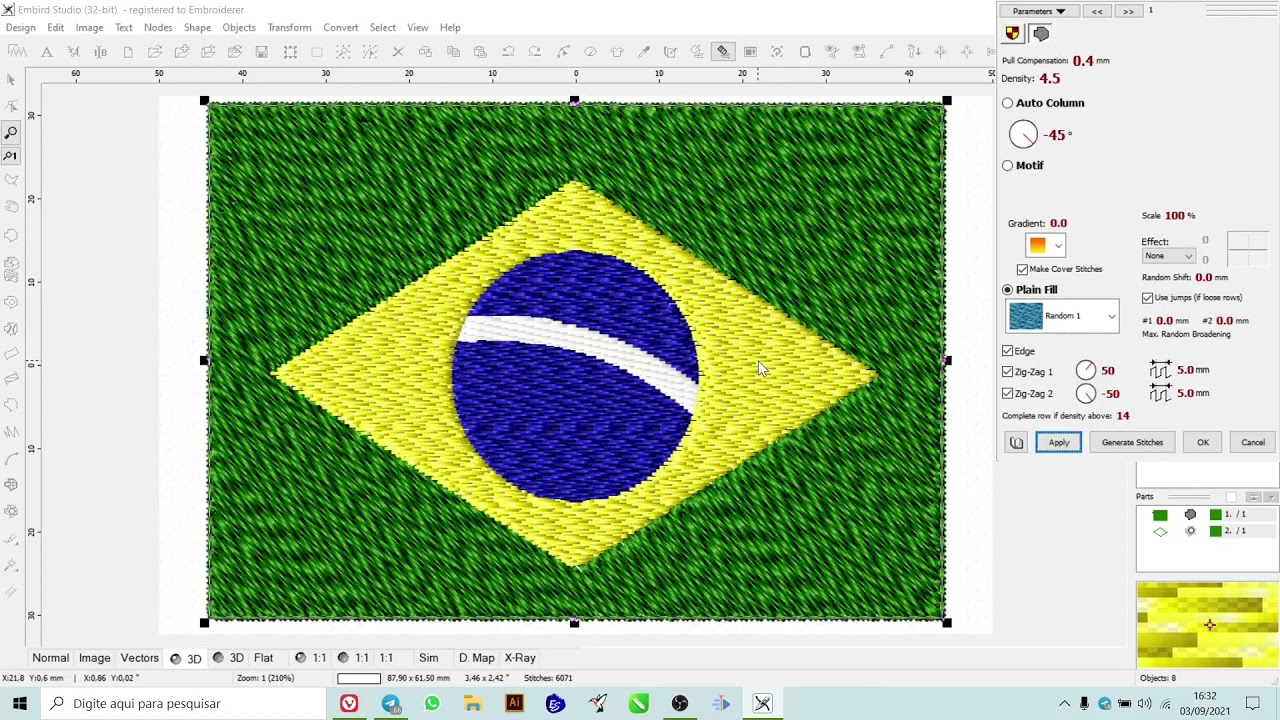Screen dimensions: 1280x720
Task: Toggle the Zig-Zag 2 checkbox
Action: tap(1007, 394)
